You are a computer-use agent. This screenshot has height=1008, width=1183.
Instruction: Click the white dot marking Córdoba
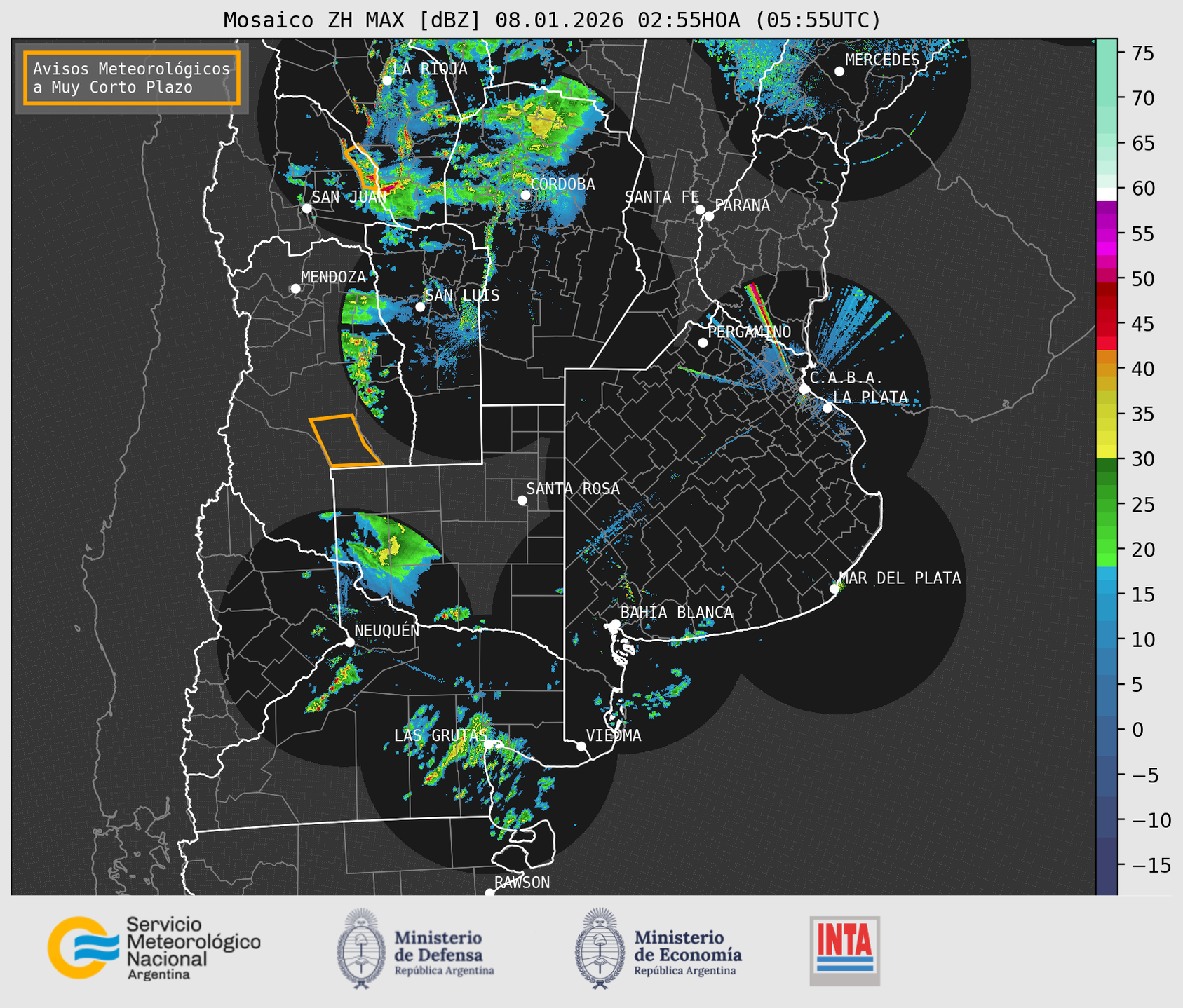(526, 195)
